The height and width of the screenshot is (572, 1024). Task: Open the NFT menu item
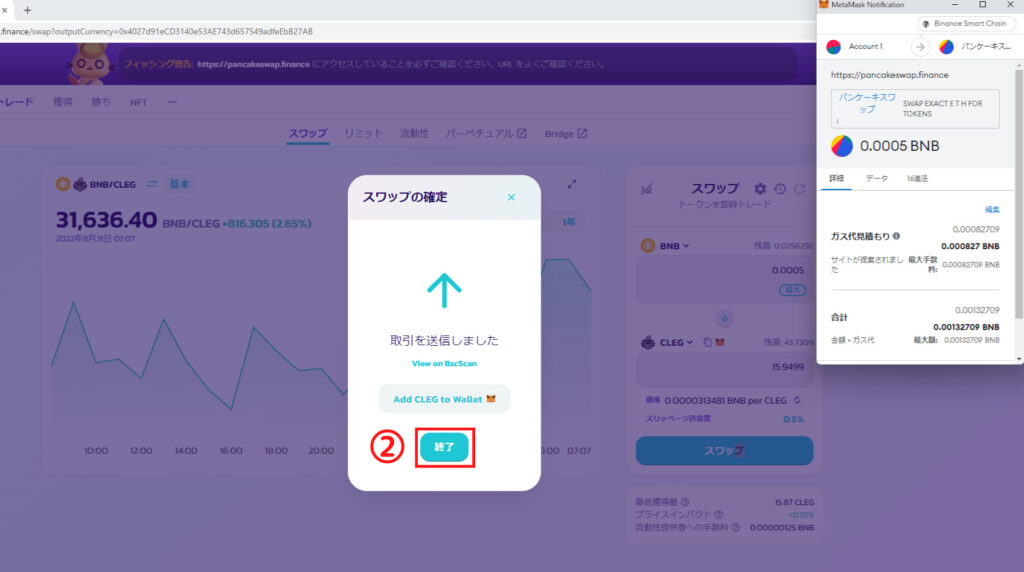(138, 103)
